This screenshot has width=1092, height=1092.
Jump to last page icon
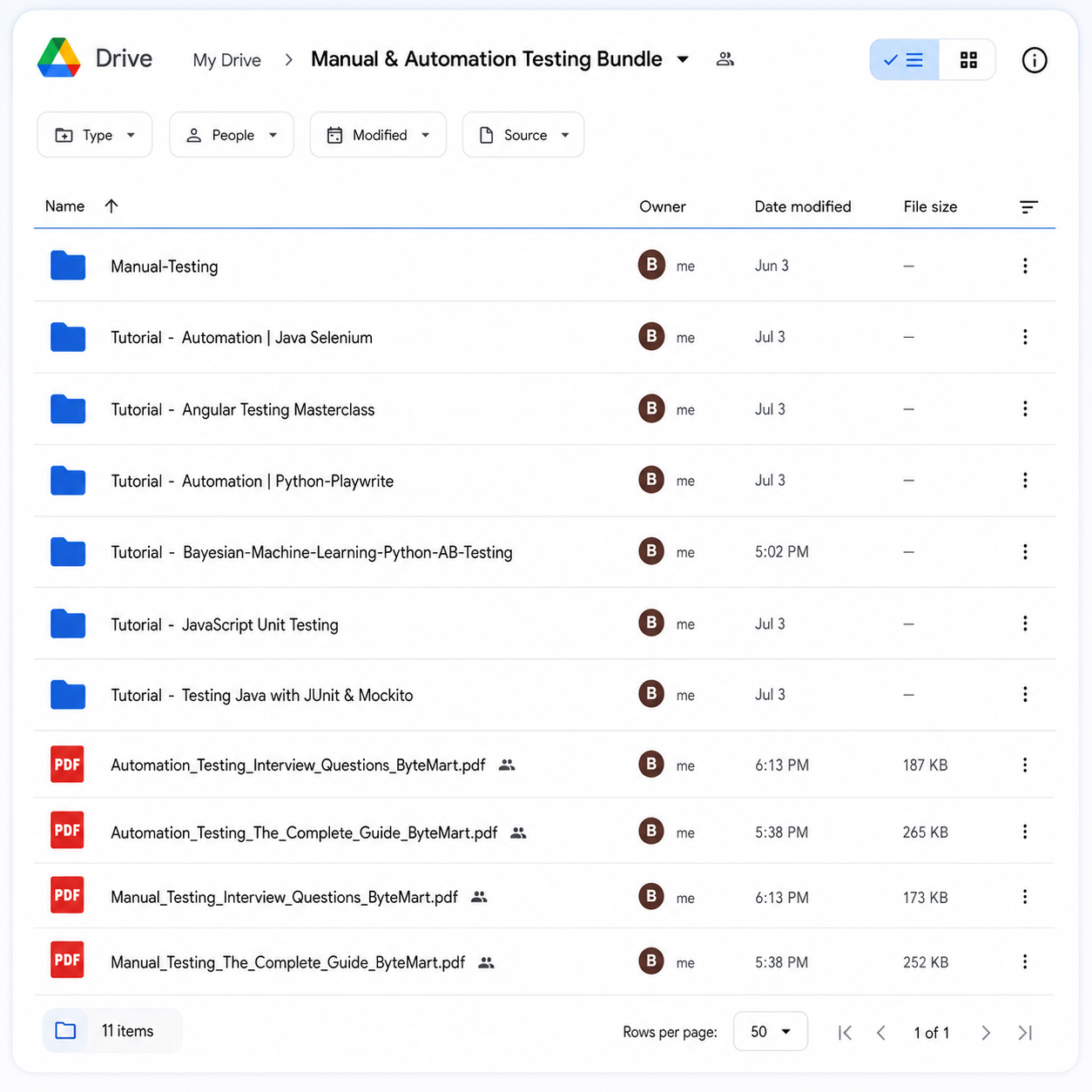tap(1025, 1032)
